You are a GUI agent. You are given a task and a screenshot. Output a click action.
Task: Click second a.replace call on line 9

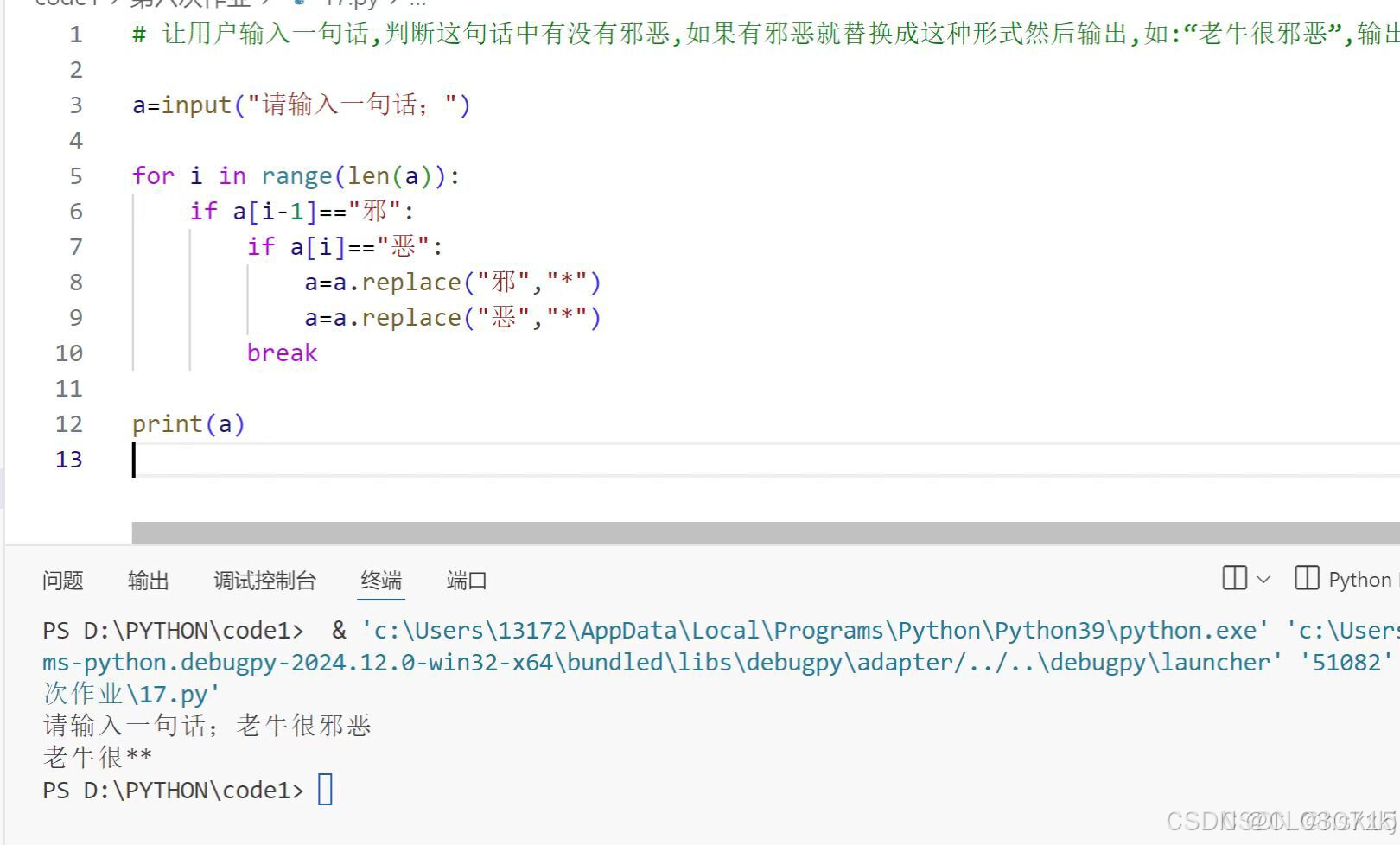pyautogui.click(x=452, y=318)
